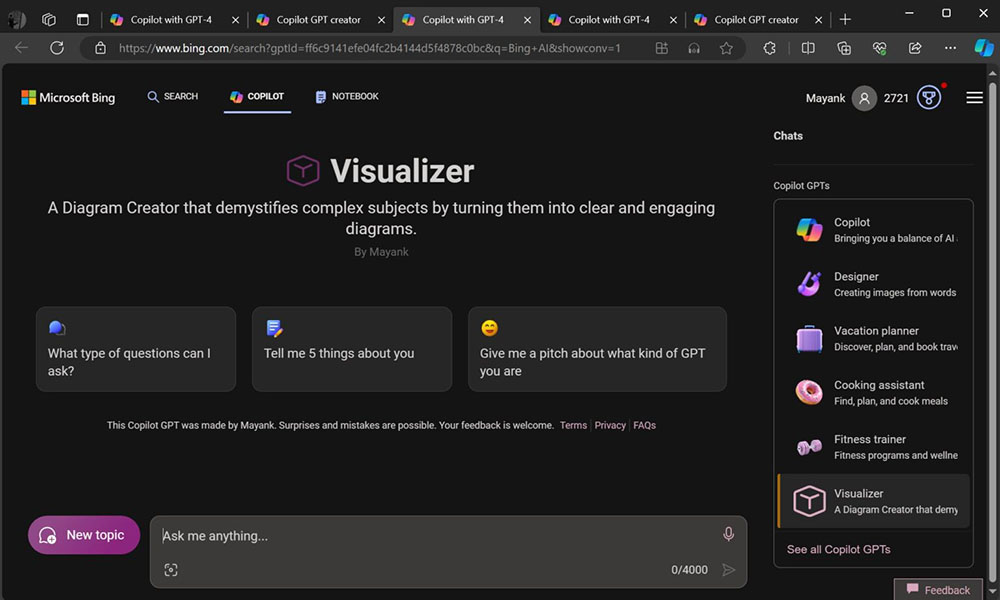Click the Mayank account name
The image size is (1000, 600).
coord(825,98)
